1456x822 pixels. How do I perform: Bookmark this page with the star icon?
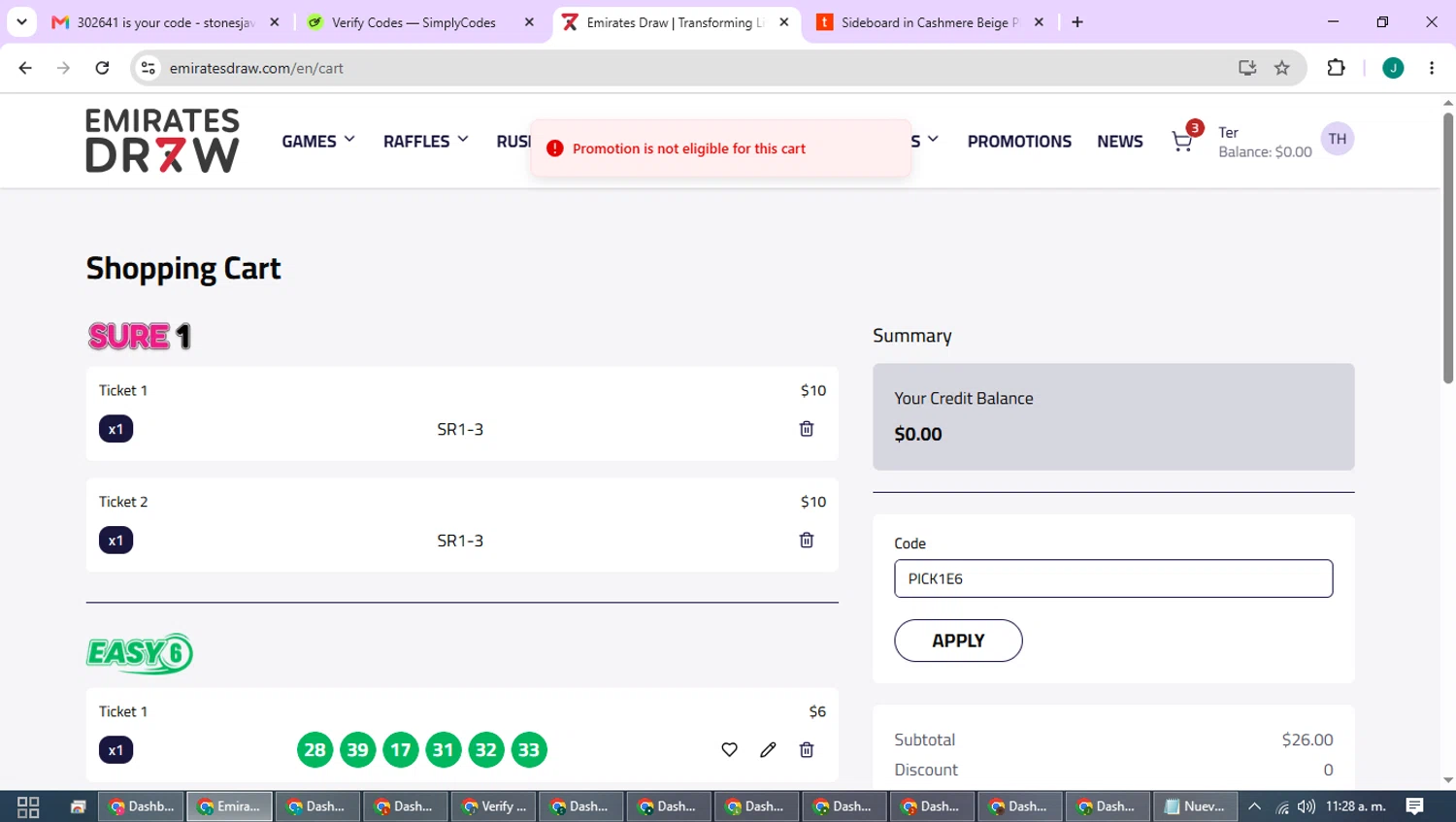[x=1282, y=68]
